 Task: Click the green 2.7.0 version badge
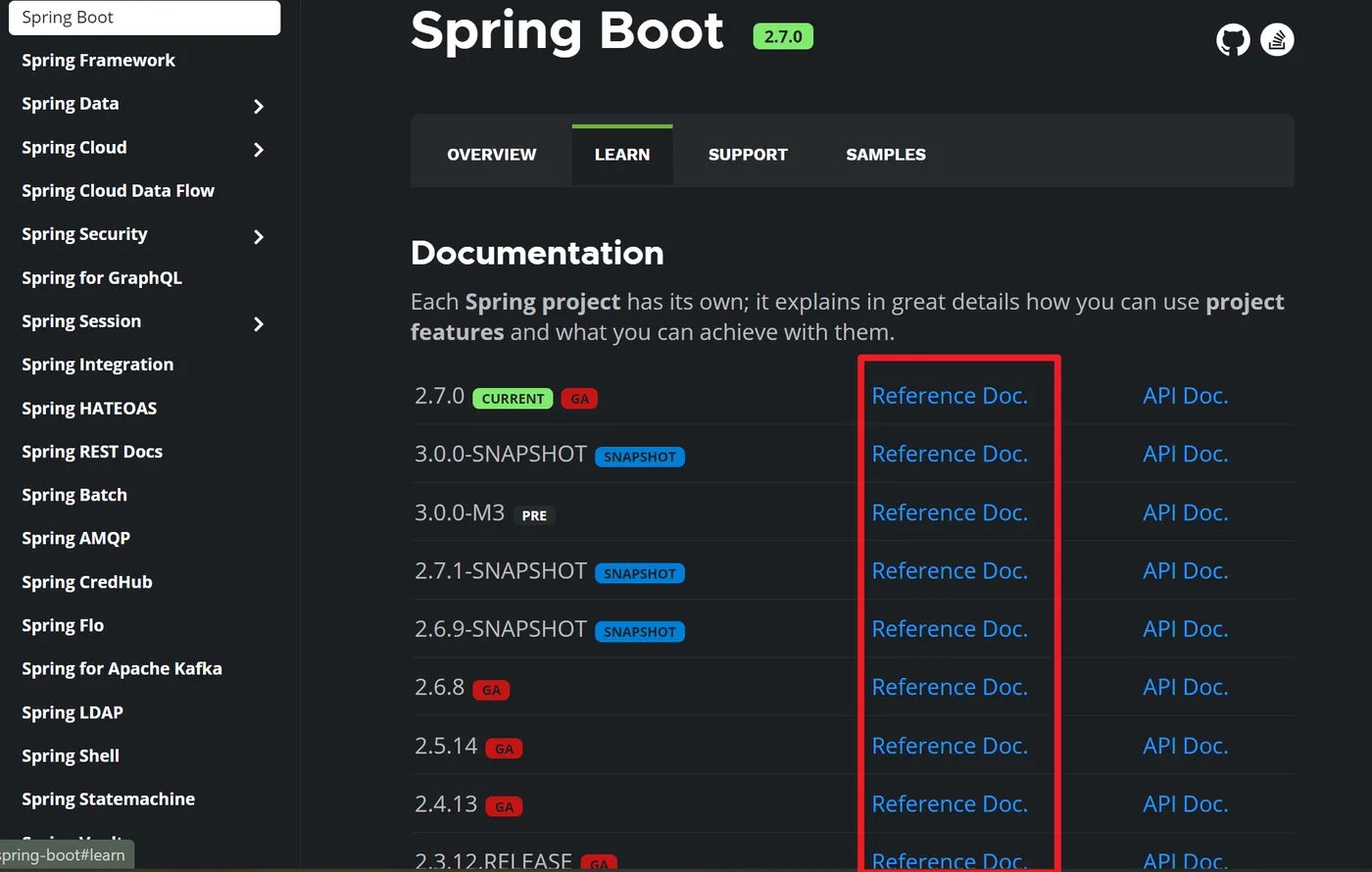tap(783, 36)
